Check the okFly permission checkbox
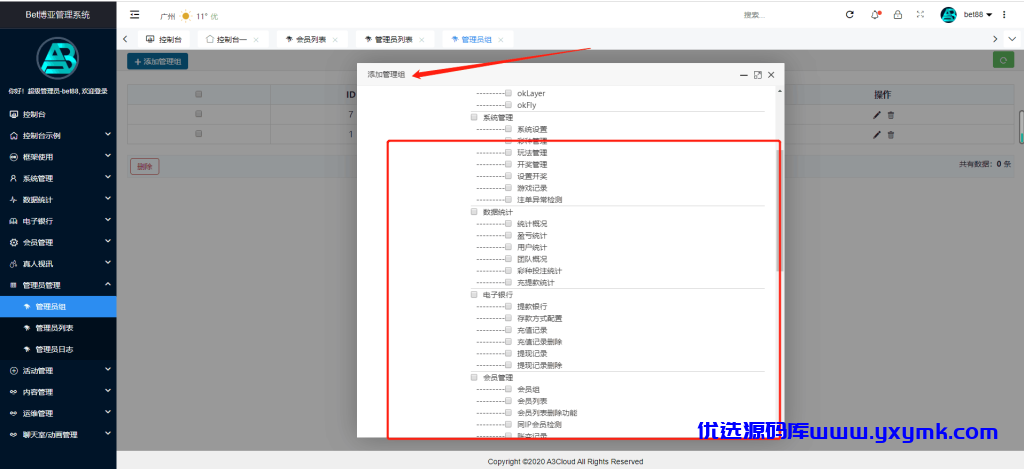This screenshot has height=469, width=1024. pos(508,105)
